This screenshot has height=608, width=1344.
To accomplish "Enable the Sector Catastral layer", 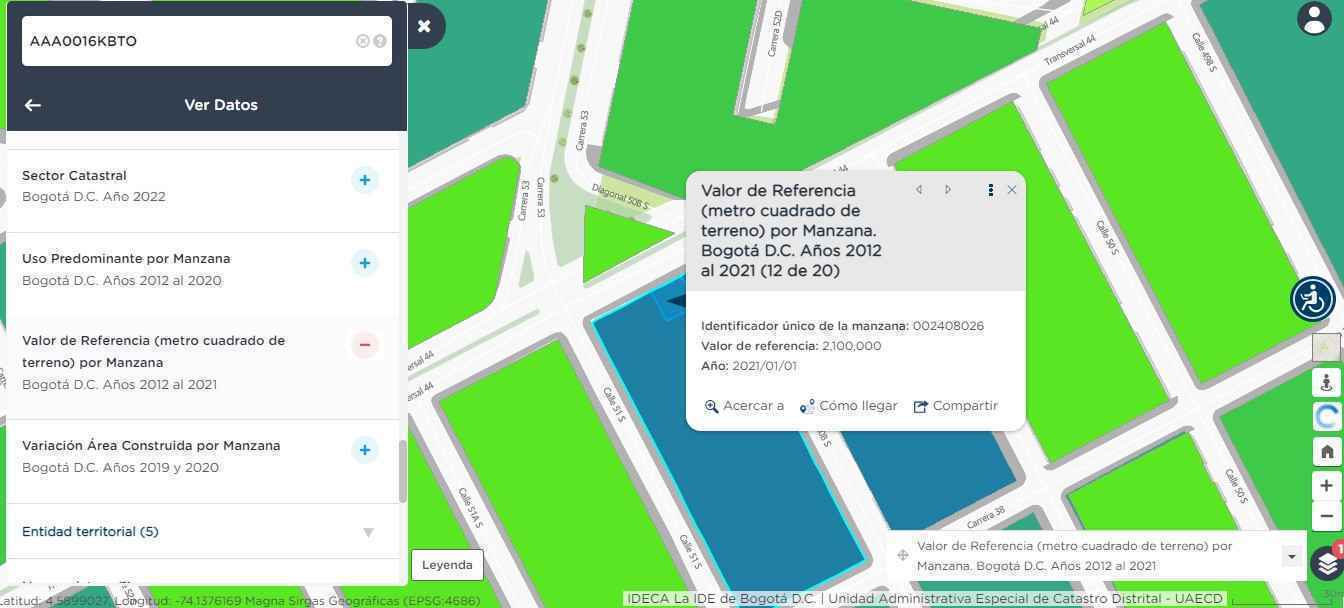I will [x=365, y=180].
